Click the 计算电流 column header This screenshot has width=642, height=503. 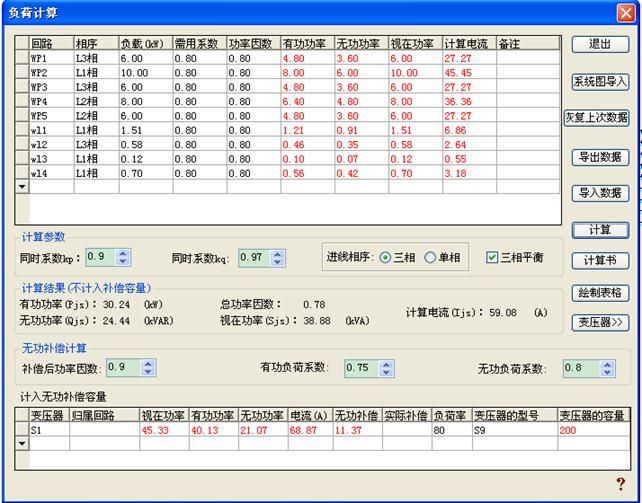[x=470, y=44]
